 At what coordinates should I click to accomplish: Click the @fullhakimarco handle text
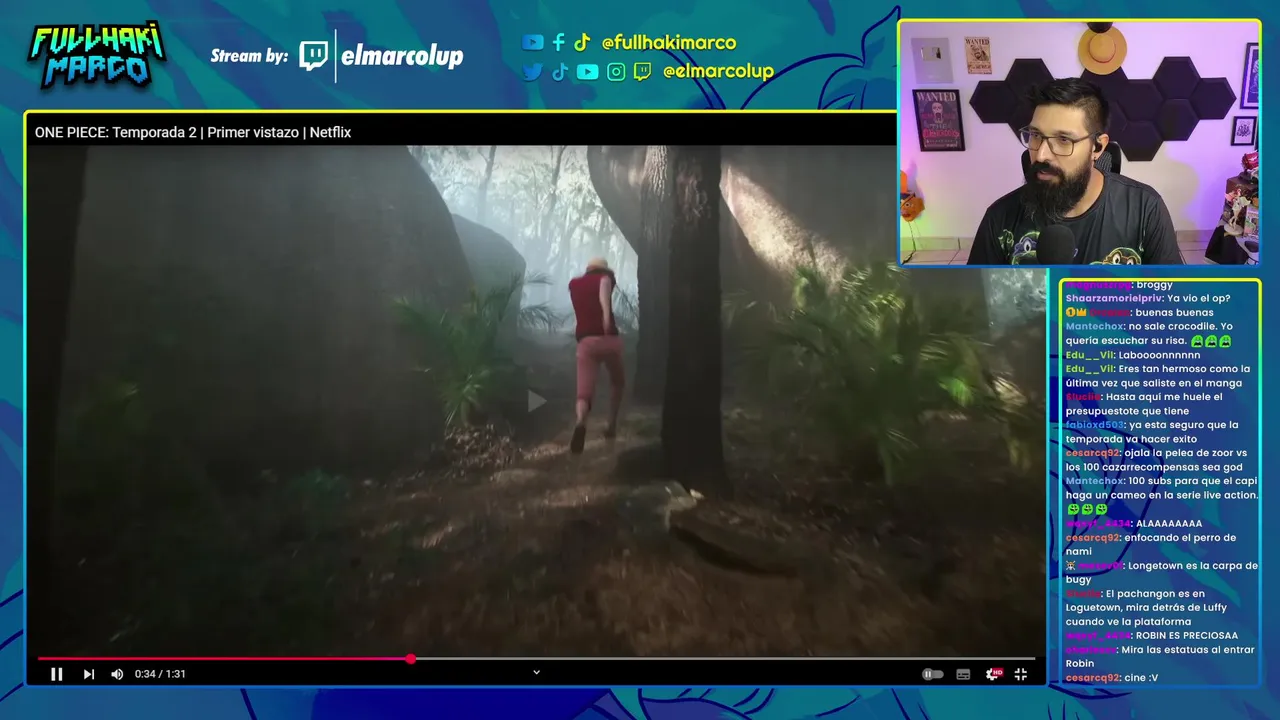[669, 43]
